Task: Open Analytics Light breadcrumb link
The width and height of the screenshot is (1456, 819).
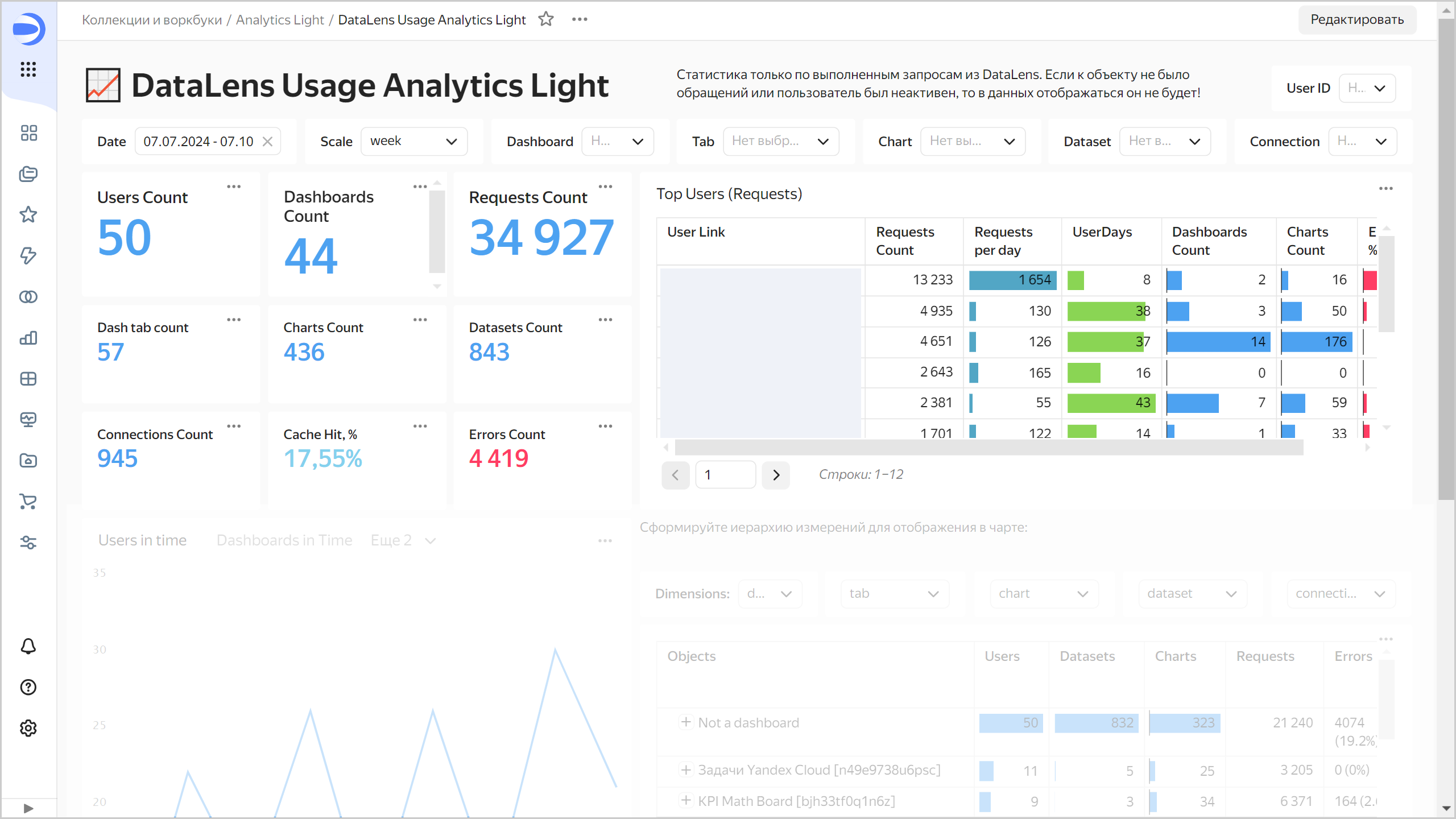Action: (280, 19)
